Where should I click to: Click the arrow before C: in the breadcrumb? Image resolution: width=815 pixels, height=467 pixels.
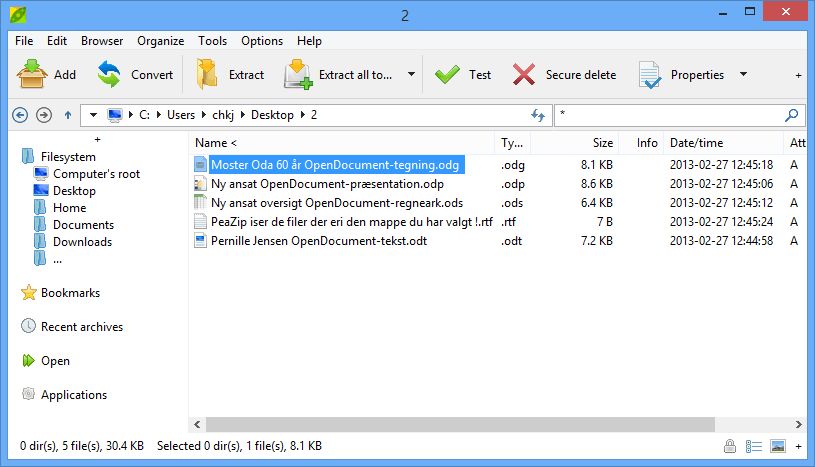pos(130,115)
